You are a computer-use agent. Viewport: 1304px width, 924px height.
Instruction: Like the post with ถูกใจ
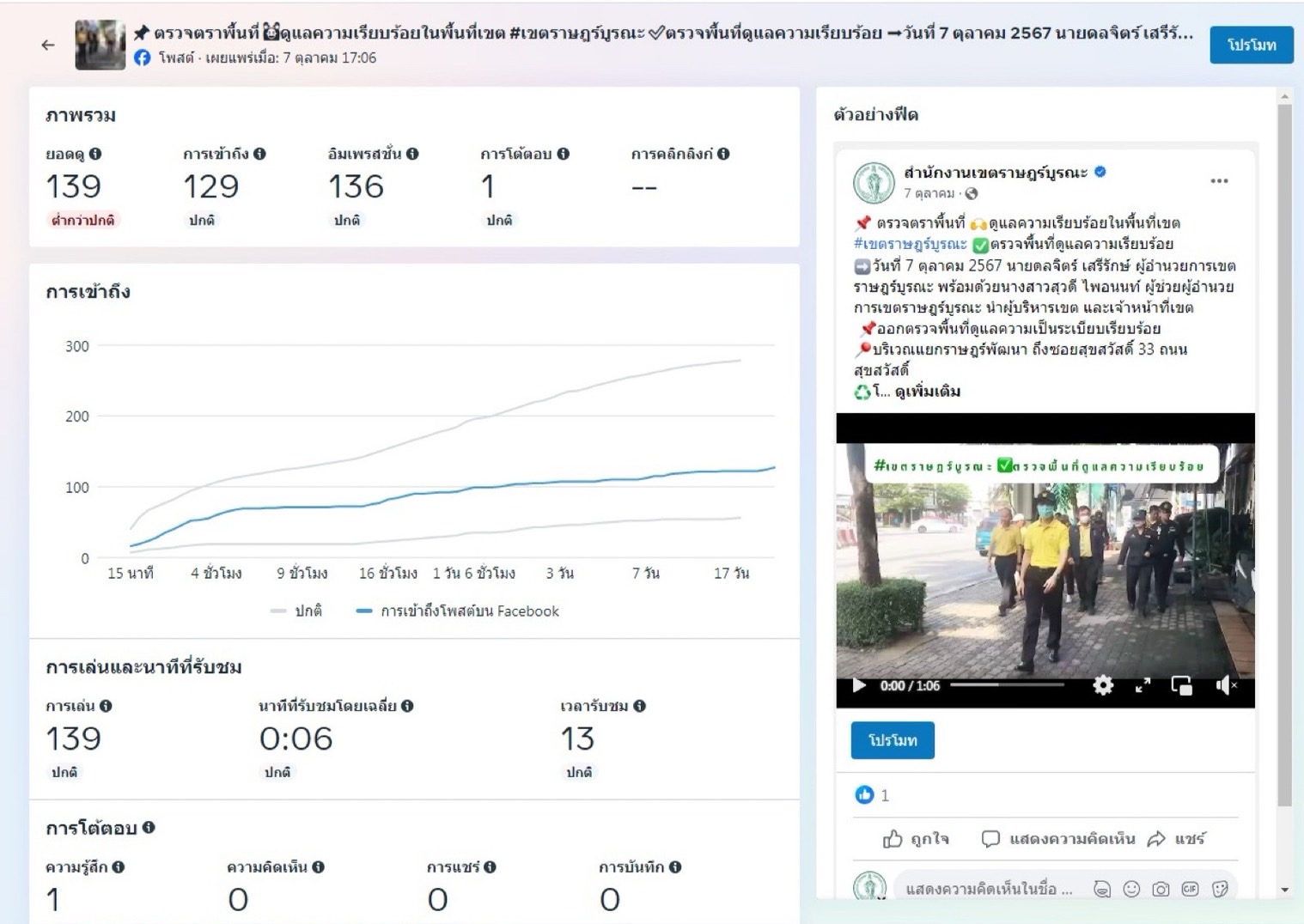(x=916, y=839)
